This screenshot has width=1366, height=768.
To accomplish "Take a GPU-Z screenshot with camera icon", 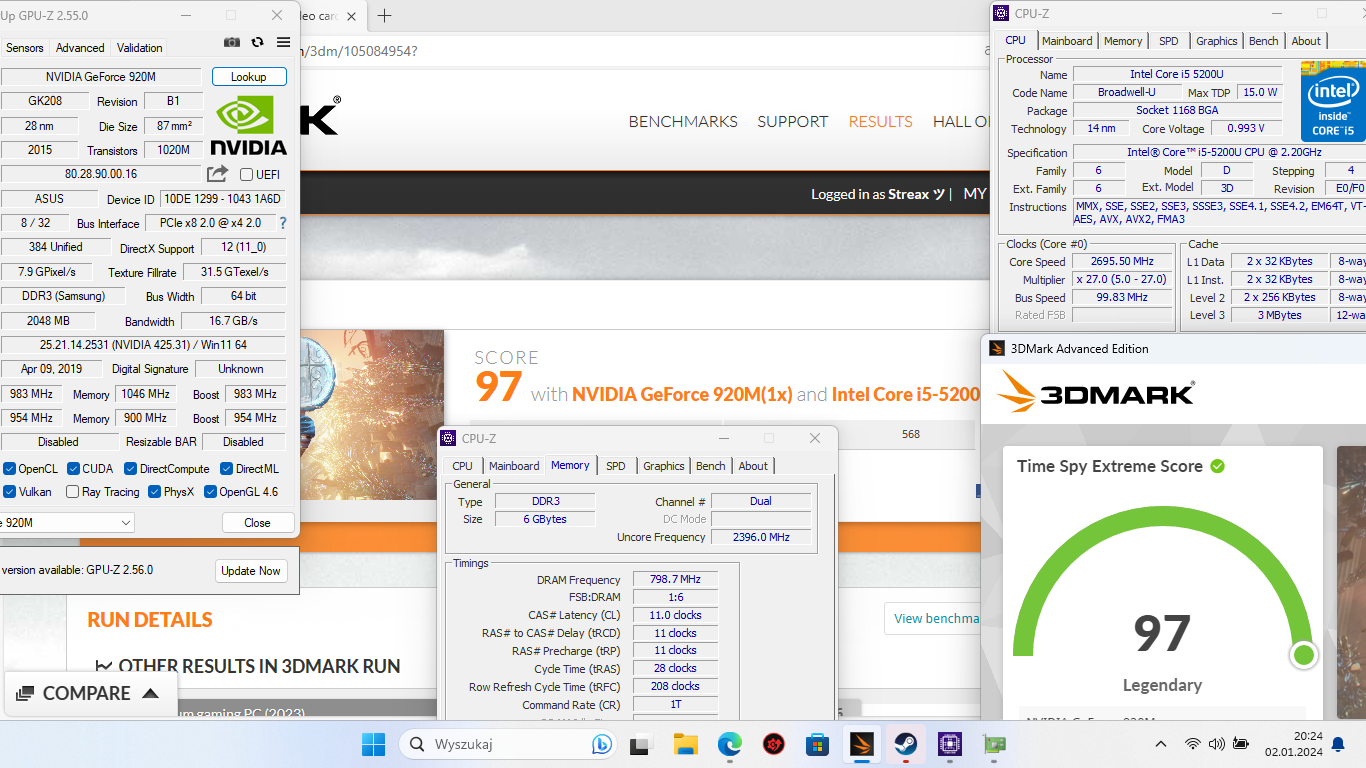I will pyautogui.click(x=232, y=42).
